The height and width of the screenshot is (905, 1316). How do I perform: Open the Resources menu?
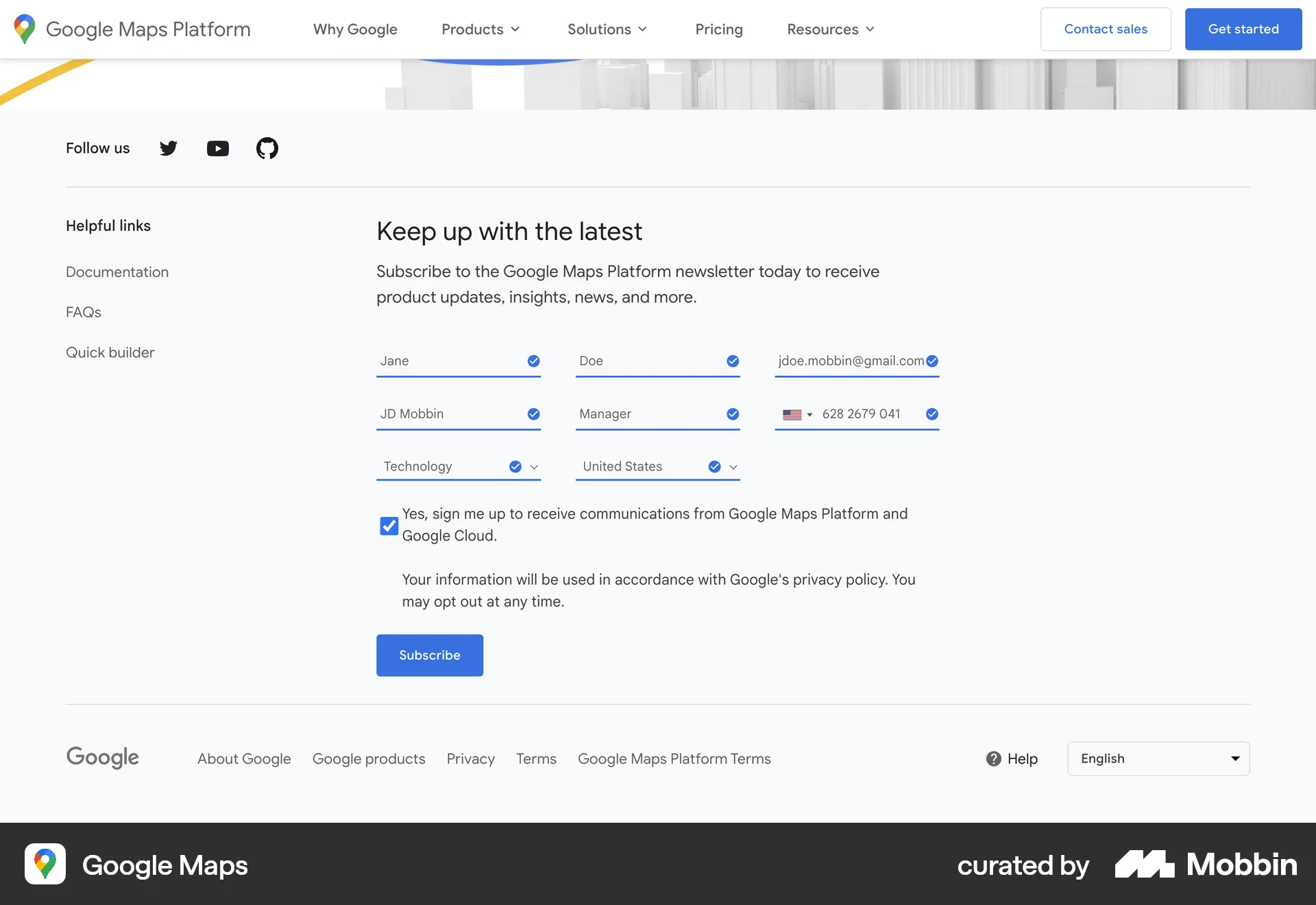[x=829, y=29]
